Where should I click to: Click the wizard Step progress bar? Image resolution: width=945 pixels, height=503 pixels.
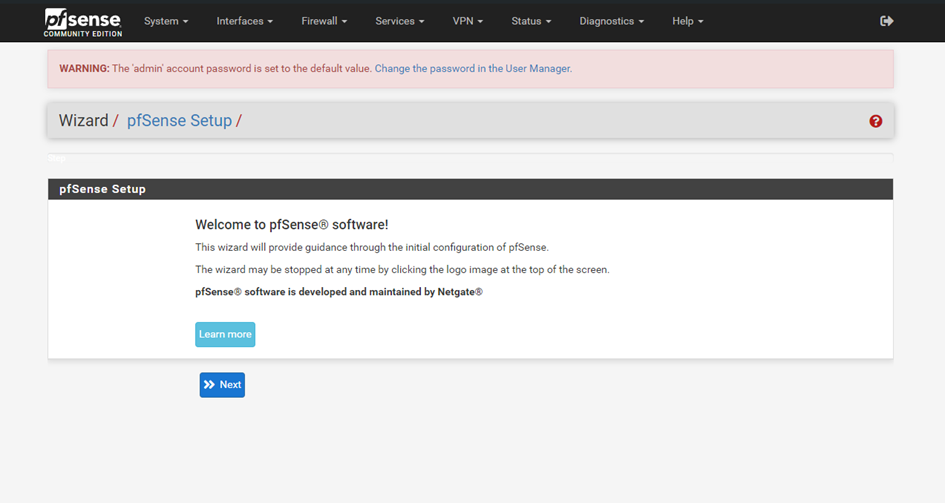pos(470,158)
